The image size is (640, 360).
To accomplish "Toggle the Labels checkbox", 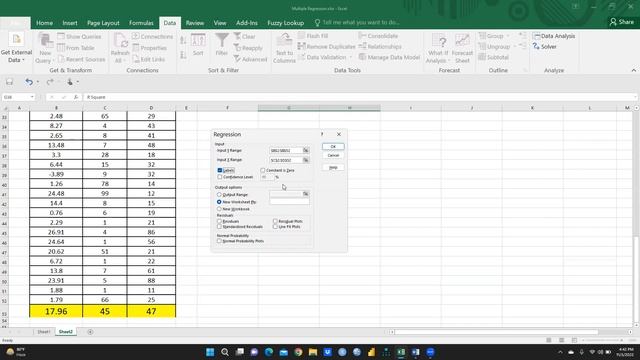I will (220, 170).
